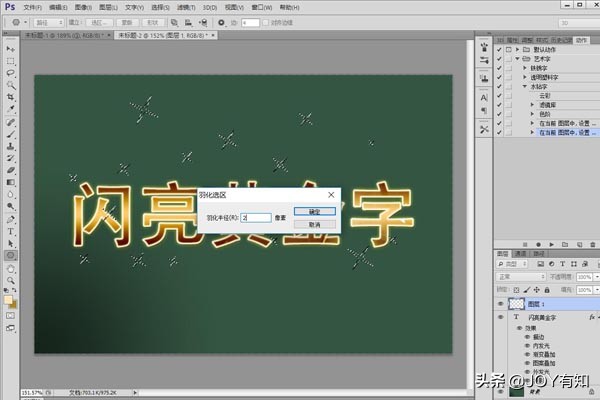This screenshot has height=400, width=600.
Task: Select the Lasso tool
Action: pyautogui.click(x=10, y=73)
